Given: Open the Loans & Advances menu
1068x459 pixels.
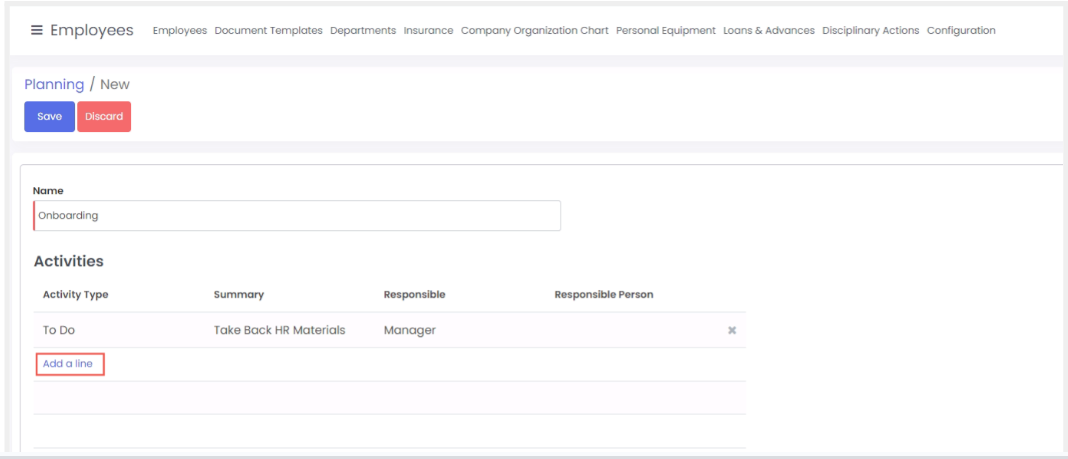Looking at the screenshot, I should [x=768, y=31].
